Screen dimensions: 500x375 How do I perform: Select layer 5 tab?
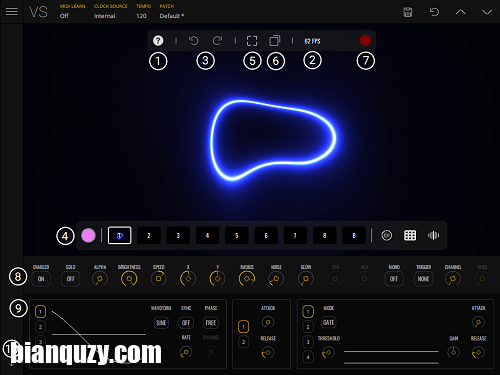[x=237, y=235]
